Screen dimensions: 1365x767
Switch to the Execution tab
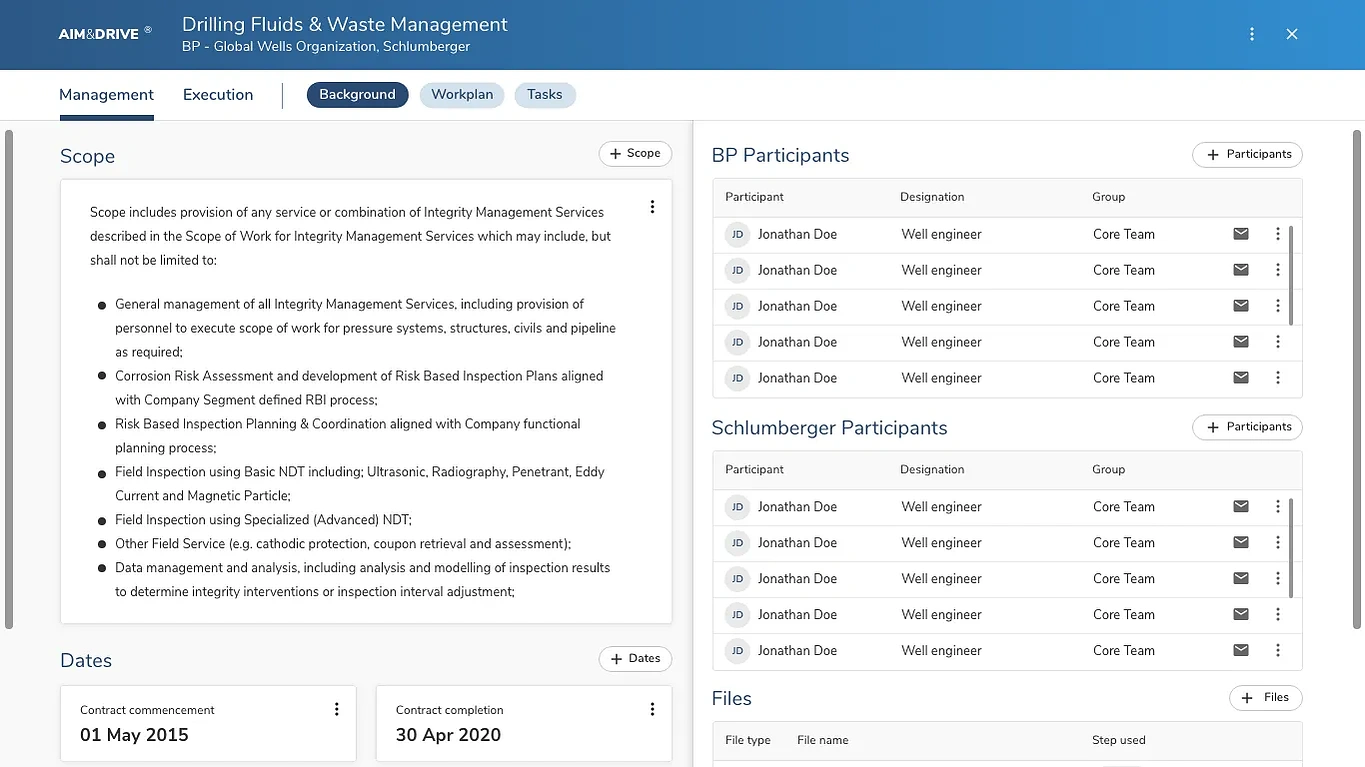coord(218,95)
